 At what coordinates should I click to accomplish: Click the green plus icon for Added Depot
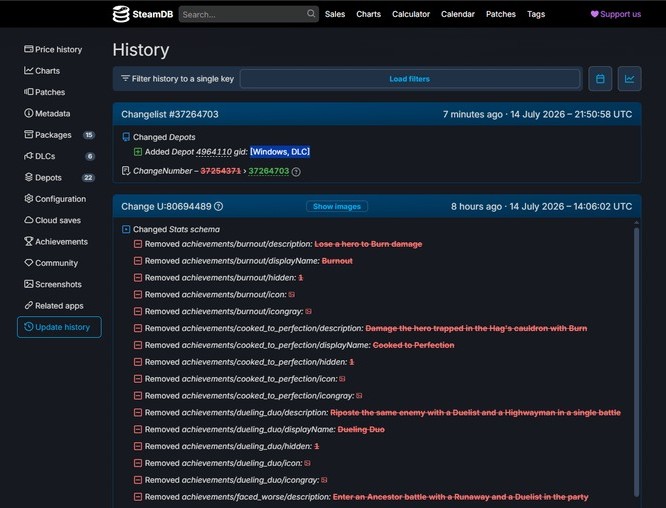click(138, 152)
